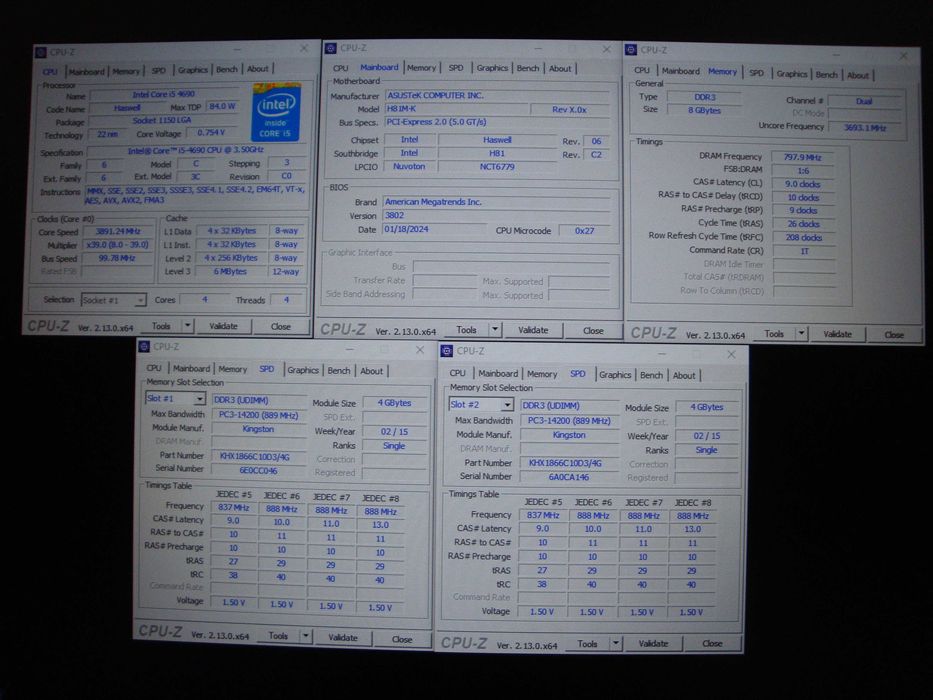Open the Graphics tab in the Mainboard window

pyautogui.click(x=492, y=68)
